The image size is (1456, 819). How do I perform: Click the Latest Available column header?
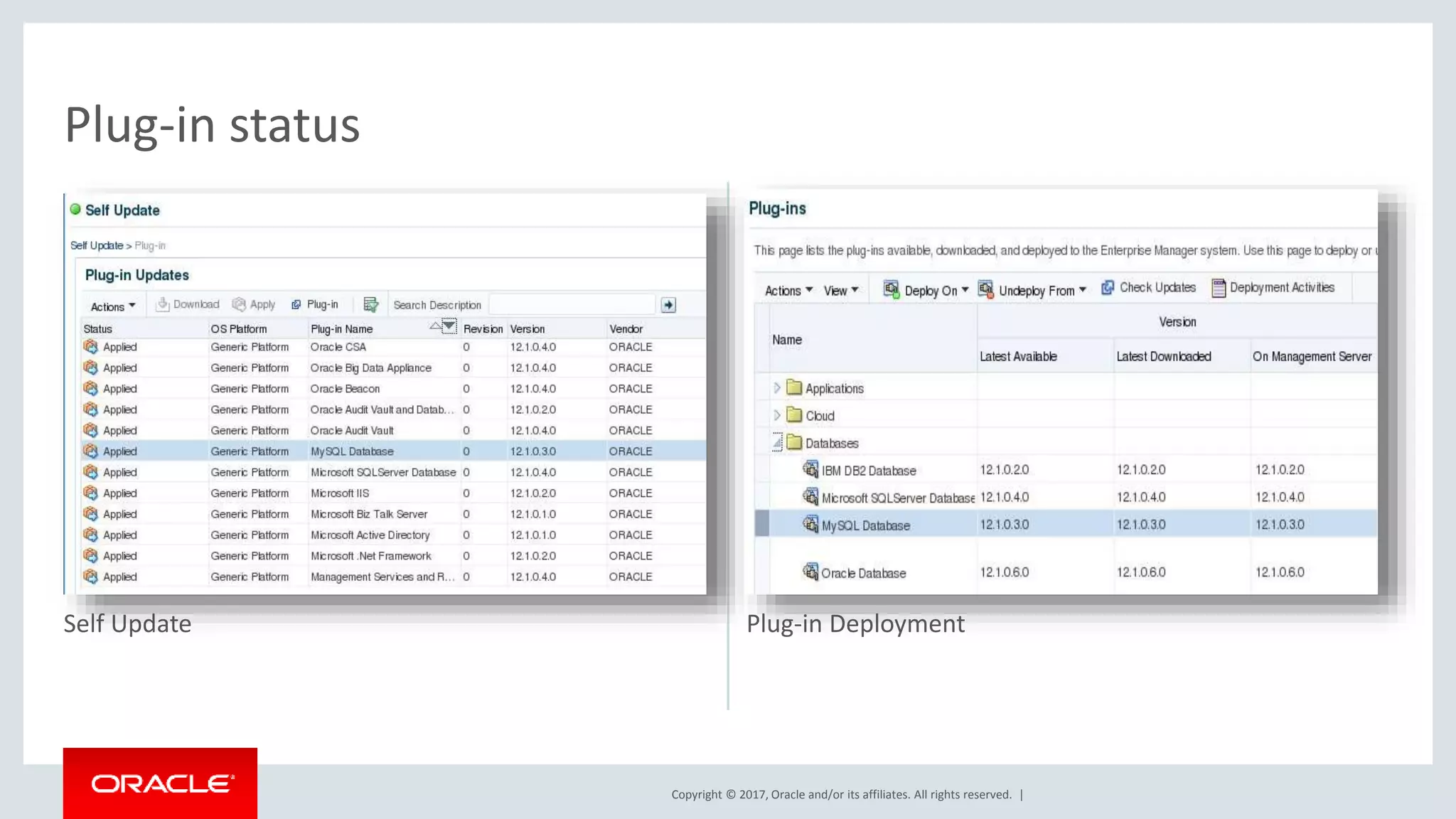(1018, 356)
